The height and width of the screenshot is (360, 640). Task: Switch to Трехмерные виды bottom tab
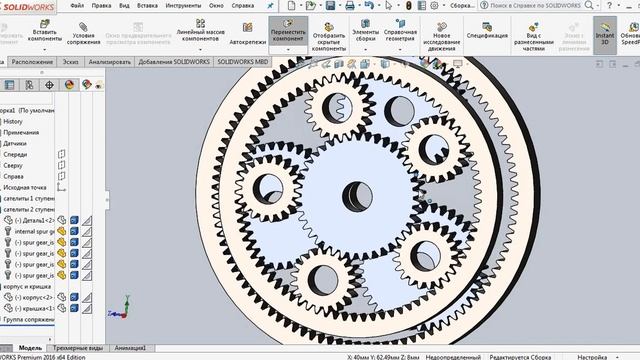click(x=78, y=348)
